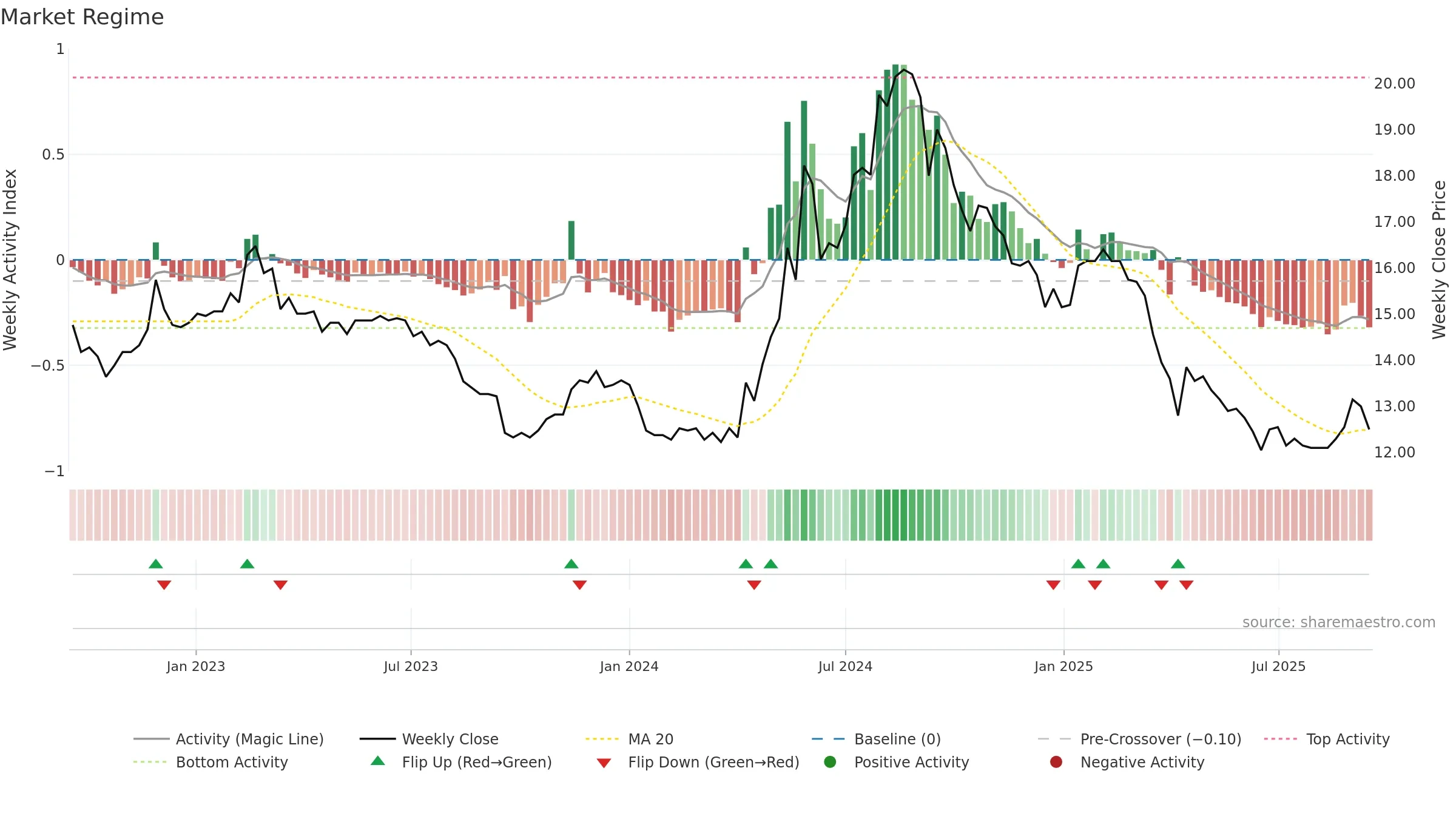The width and height of the screenshot is (1456, 819).
Task: Click the Jul 2024 axis label
Action: [x=845, y=666]
